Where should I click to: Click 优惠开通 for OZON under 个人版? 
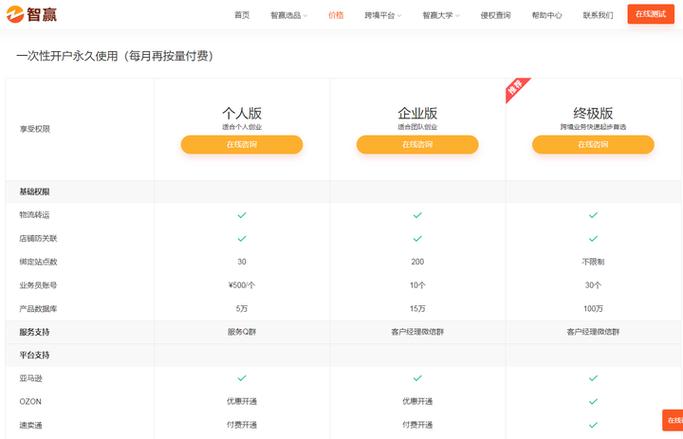[242, 402]
